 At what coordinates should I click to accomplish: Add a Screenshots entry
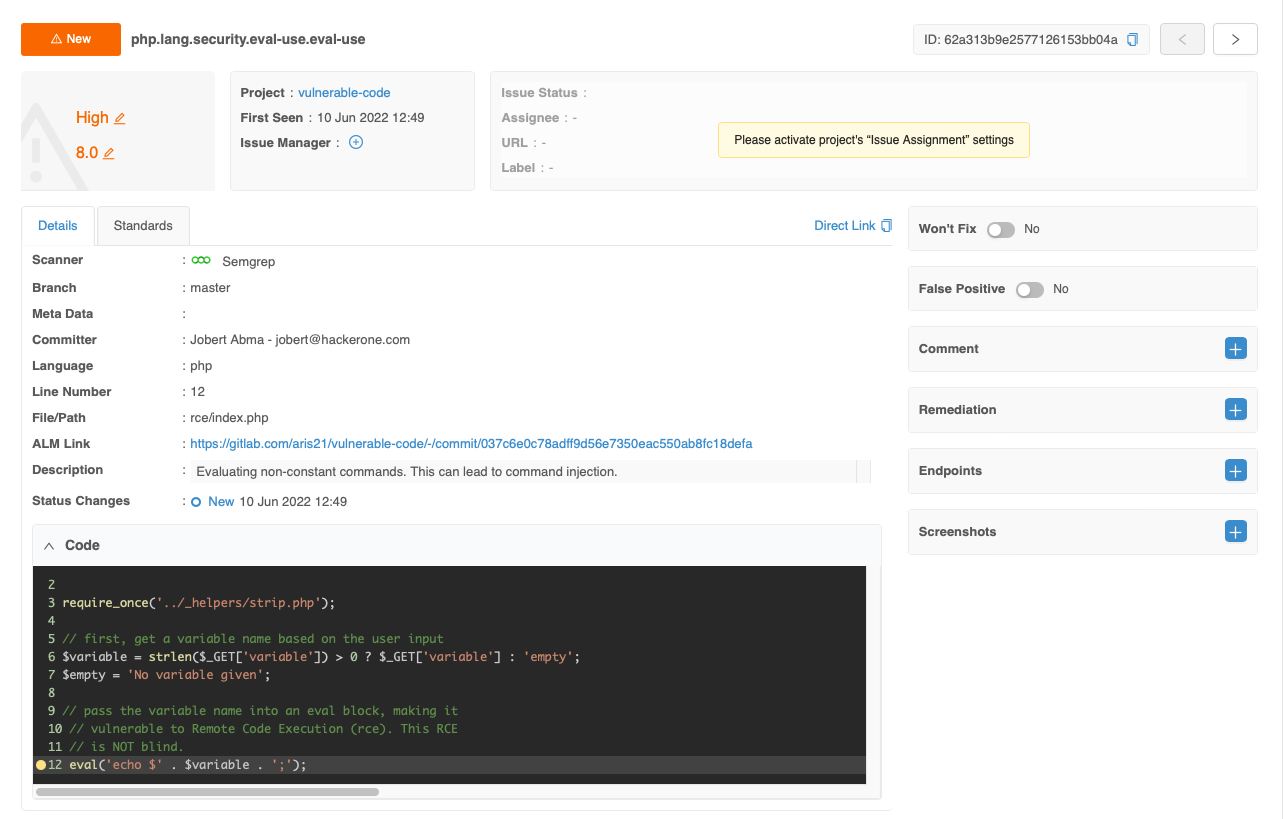tap(1236, 532)
